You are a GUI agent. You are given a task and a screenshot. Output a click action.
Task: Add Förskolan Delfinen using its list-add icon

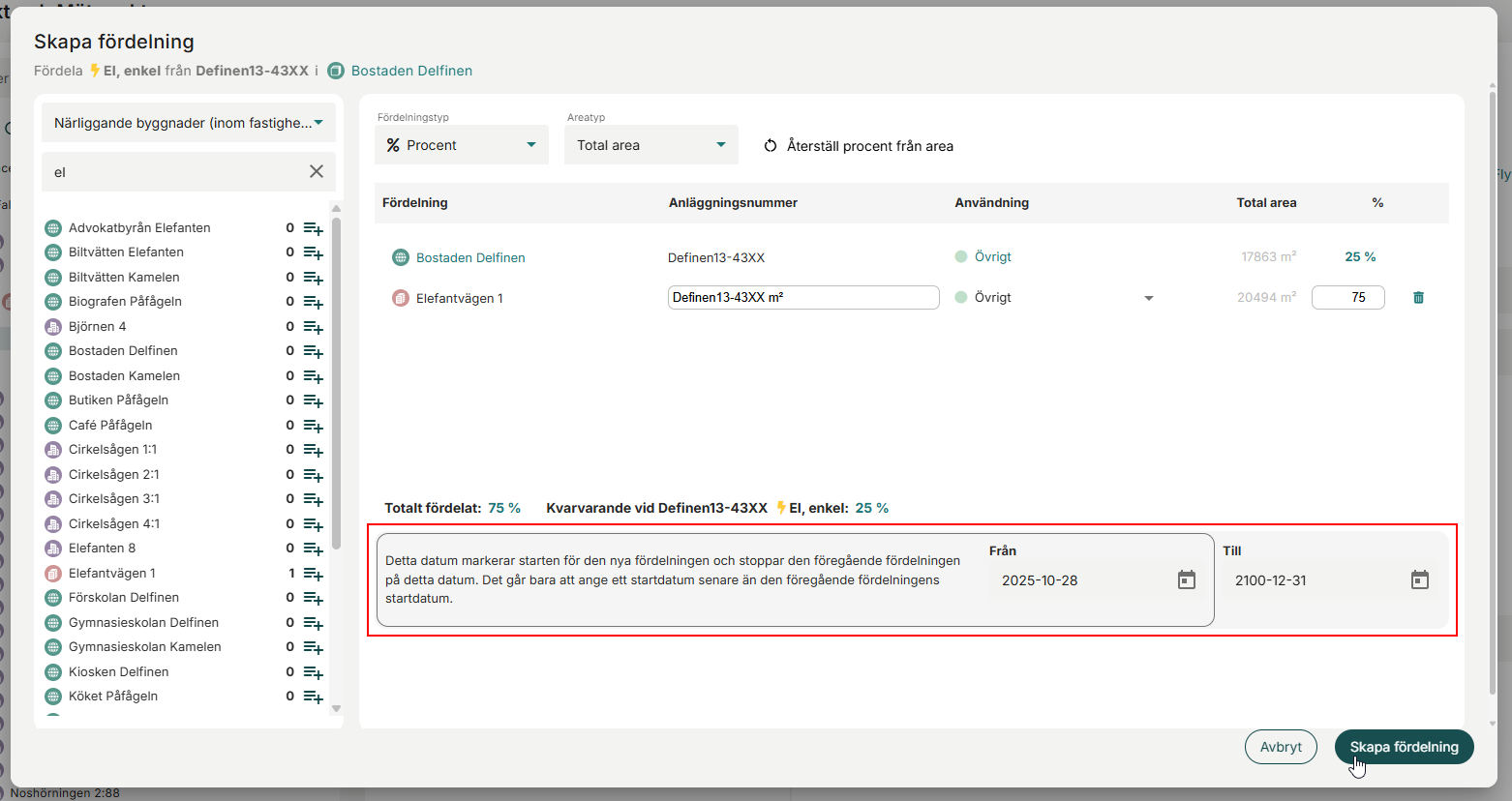313,598
